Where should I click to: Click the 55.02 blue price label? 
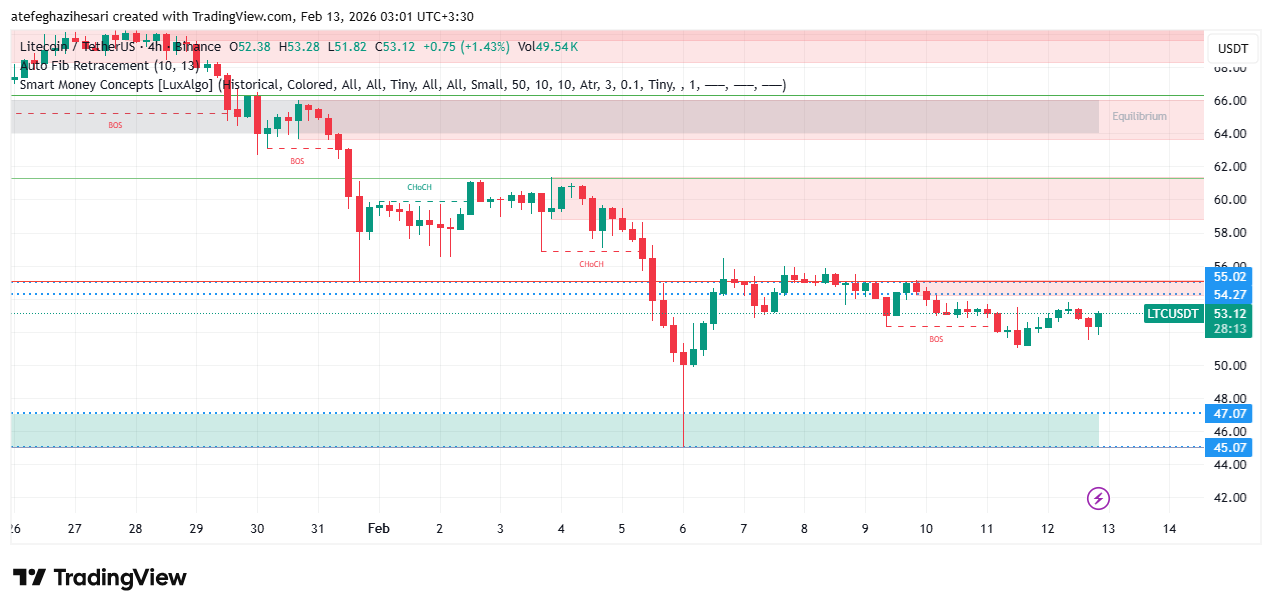pyautogui.click(x=1228, y=277)
